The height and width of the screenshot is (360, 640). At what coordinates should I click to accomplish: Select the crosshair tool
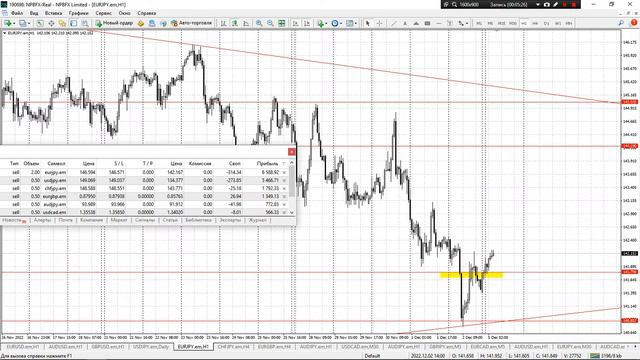click(x=379, y=23)
